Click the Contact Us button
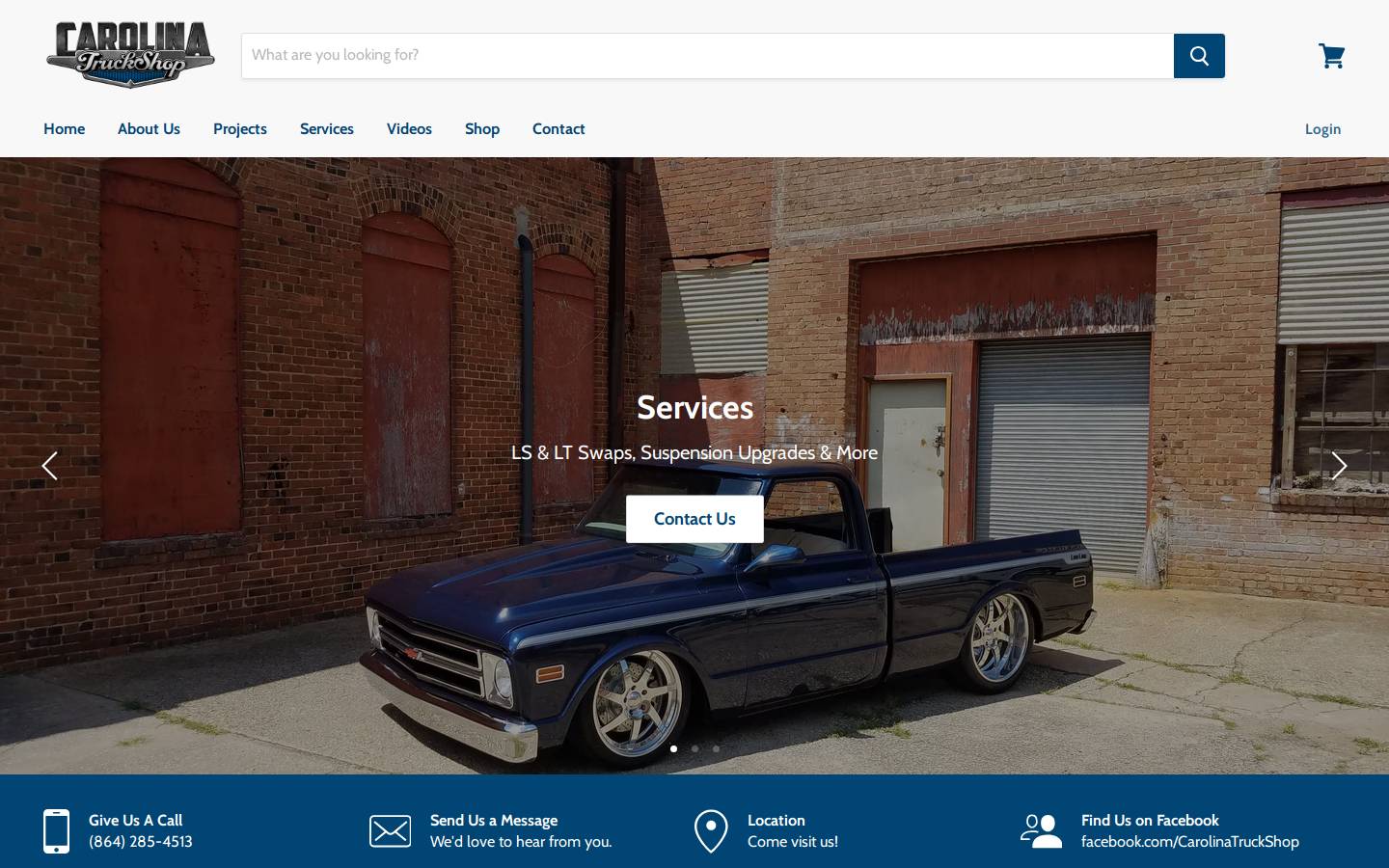This screenshot has width=1389, height=868. [x=694, y=519]
